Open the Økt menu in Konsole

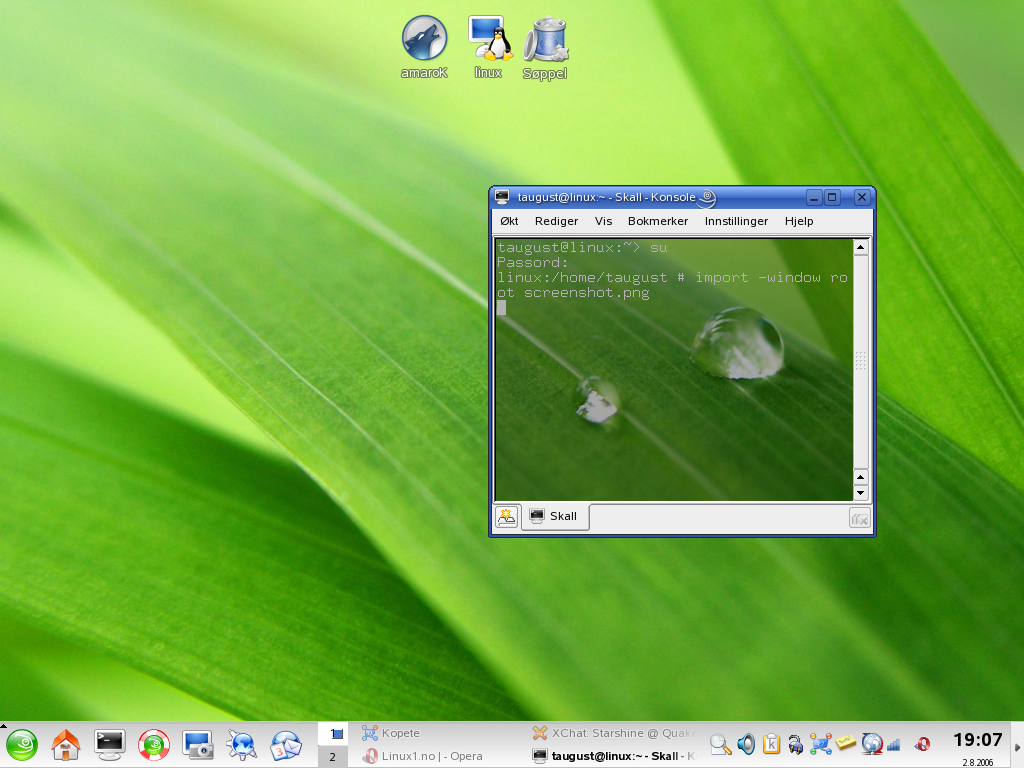click(510, 221)
